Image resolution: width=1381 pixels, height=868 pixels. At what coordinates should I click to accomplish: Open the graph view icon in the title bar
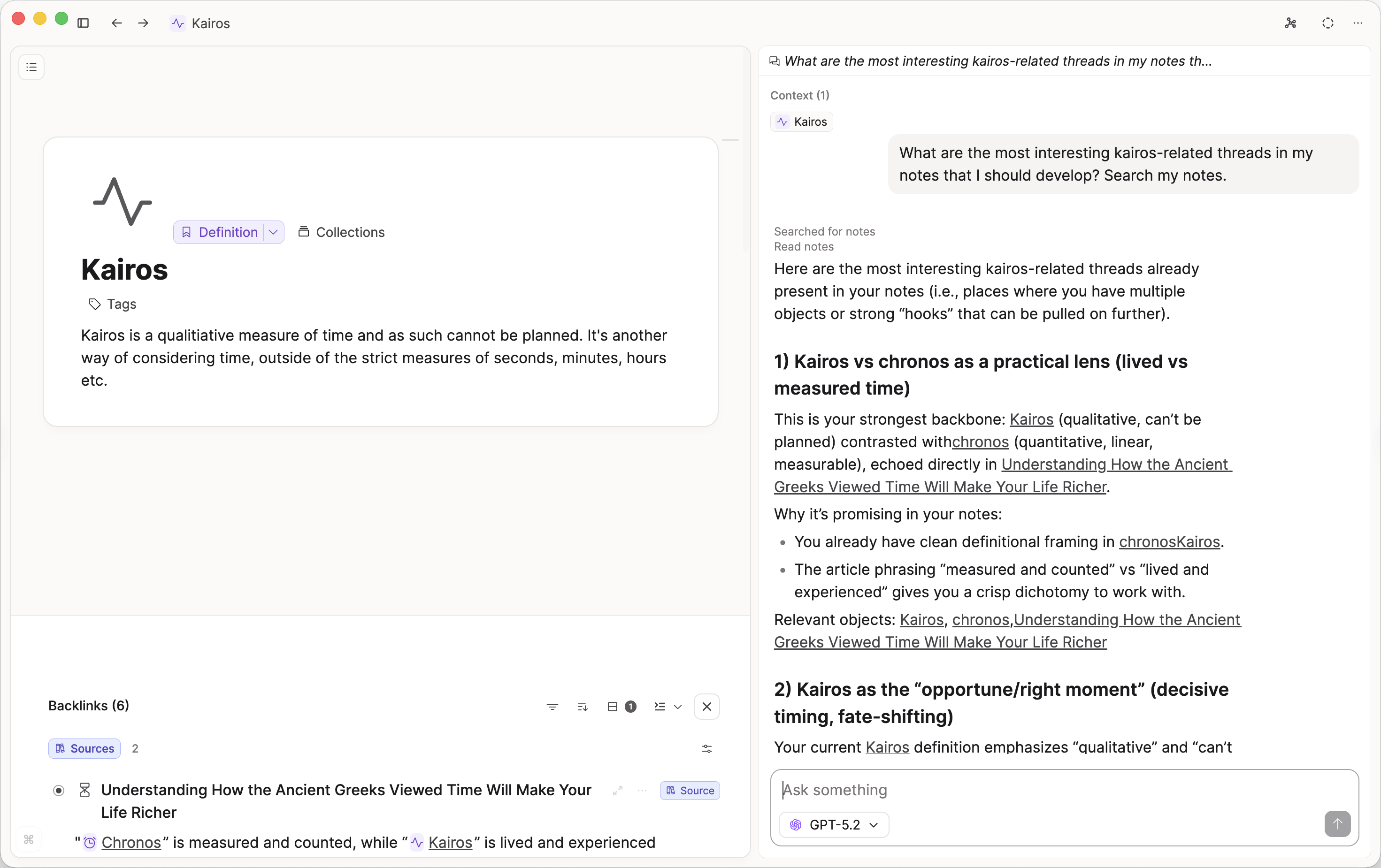1290,23
